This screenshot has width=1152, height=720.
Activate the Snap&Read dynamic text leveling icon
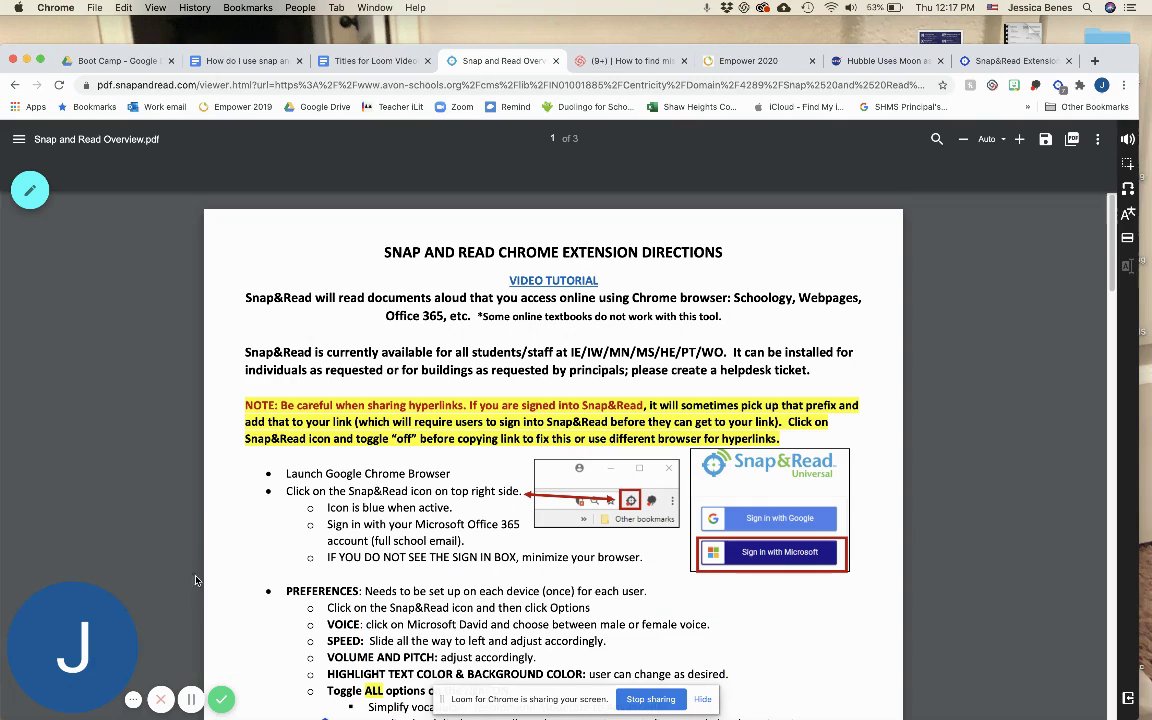click(x=1128, y=188)
